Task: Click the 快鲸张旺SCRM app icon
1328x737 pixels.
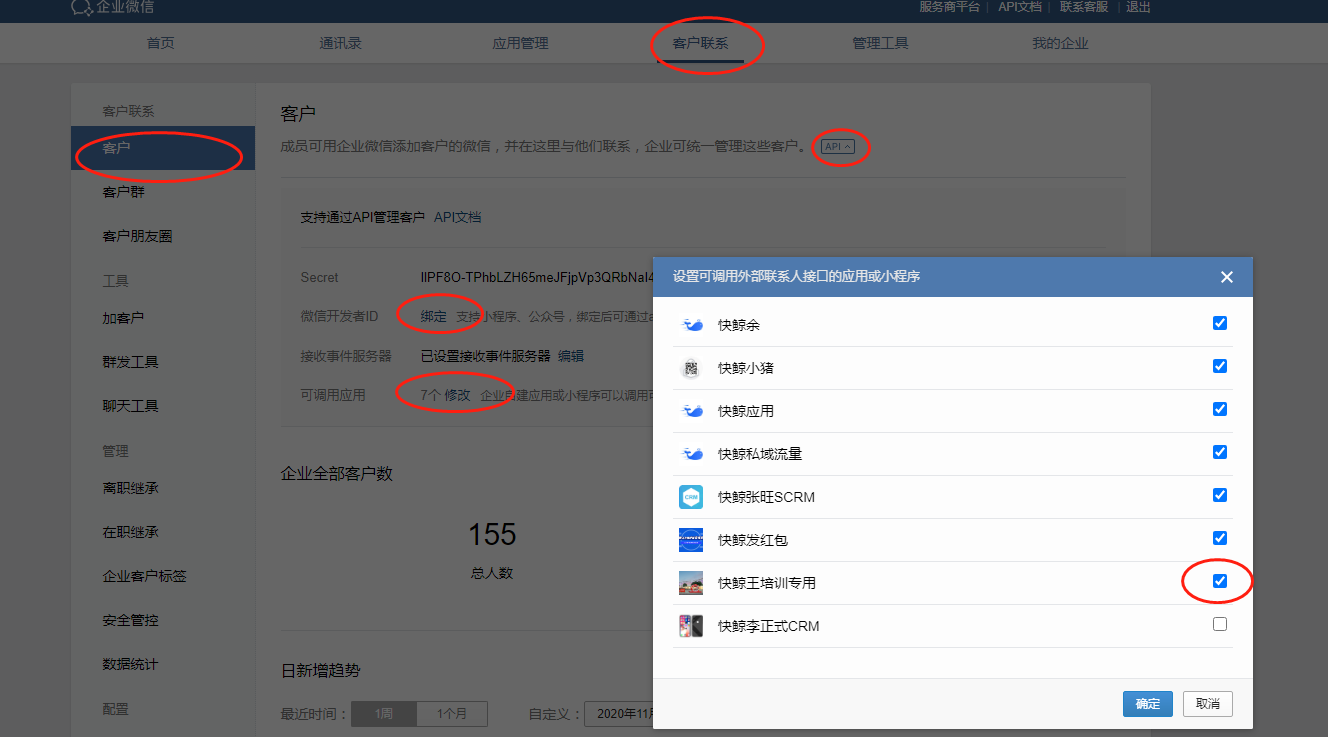Action: 691,497
